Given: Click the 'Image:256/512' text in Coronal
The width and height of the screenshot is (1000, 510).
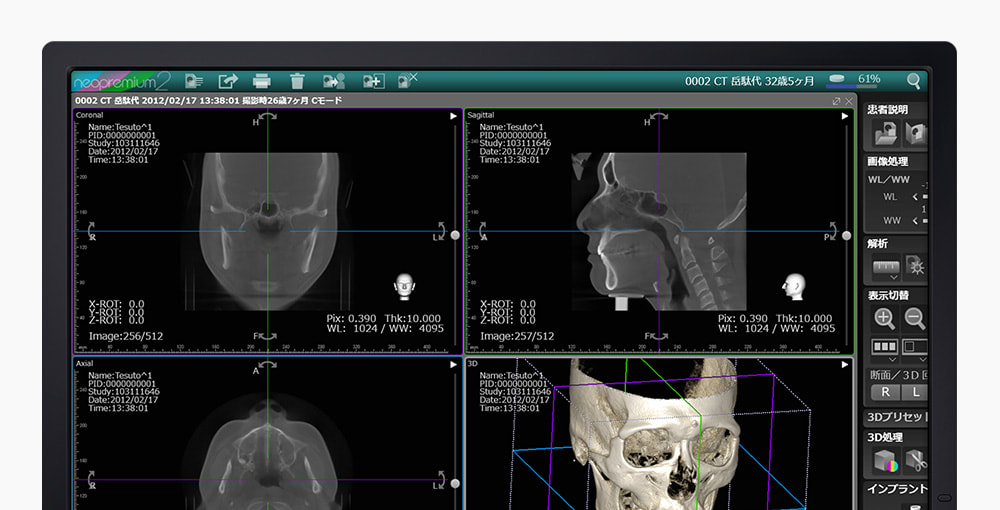Looking at the screenshot, I should click(x=126, y=336).
